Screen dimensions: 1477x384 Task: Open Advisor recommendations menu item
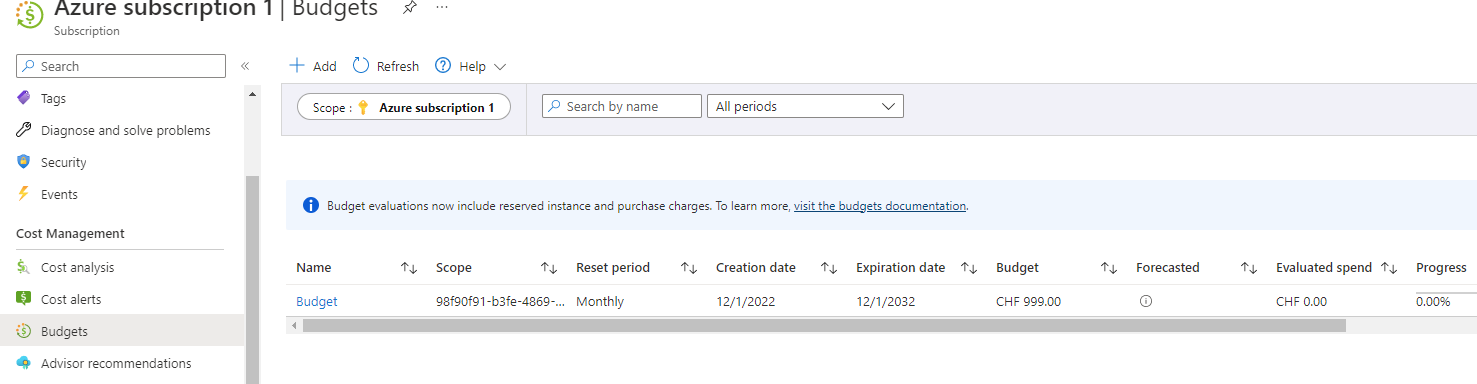(x=116, y=363)
